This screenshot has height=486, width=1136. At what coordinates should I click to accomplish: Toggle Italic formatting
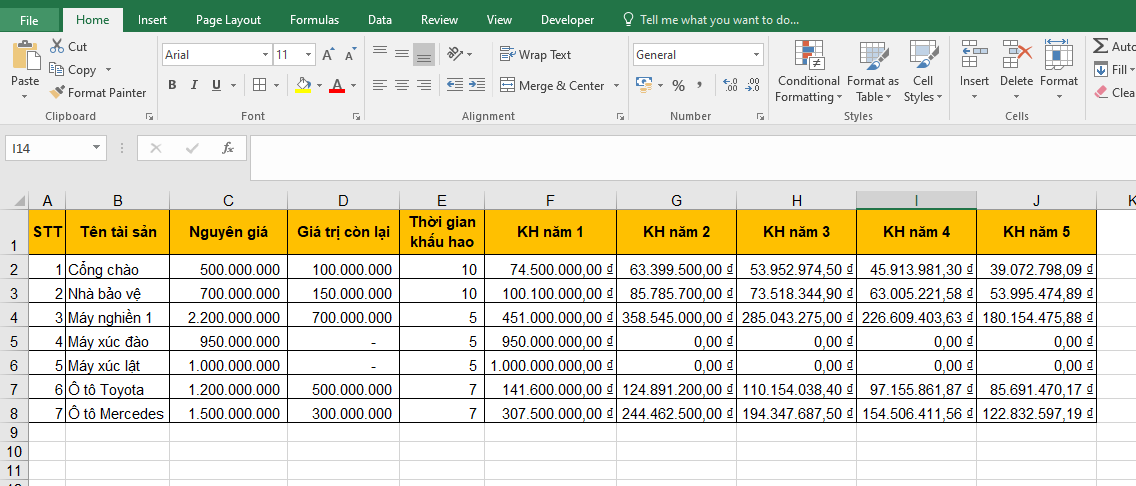point(193,86)
